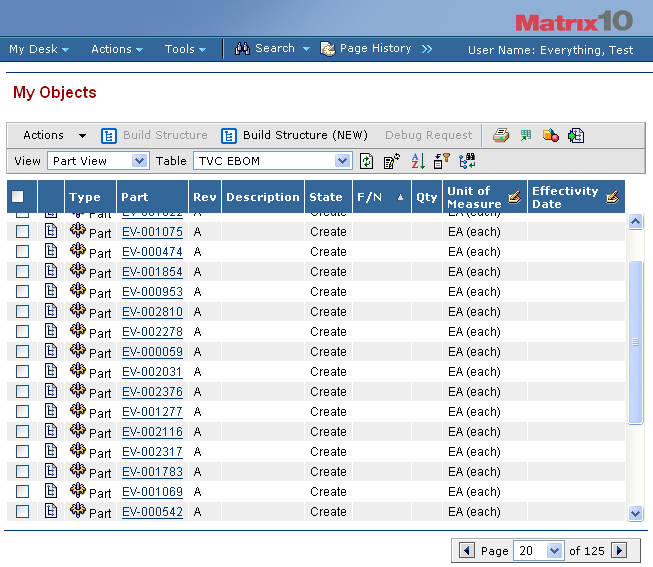Screen dimensions: 653x567
Task: Open the page number dropdown showing 20
Action: click(x=537, y=551)
